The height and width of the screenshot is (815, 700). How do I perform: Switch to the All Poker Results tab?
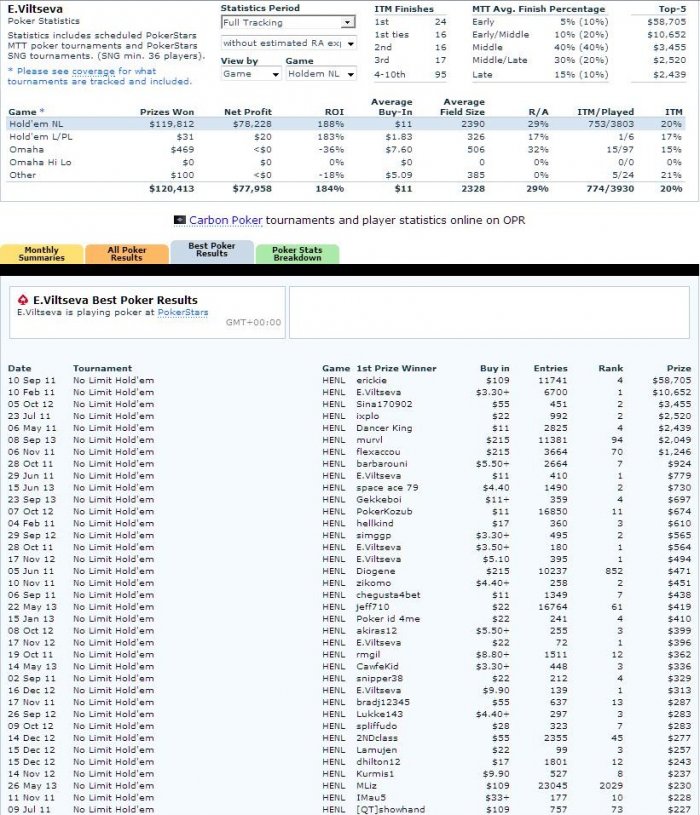pos(127,254)
